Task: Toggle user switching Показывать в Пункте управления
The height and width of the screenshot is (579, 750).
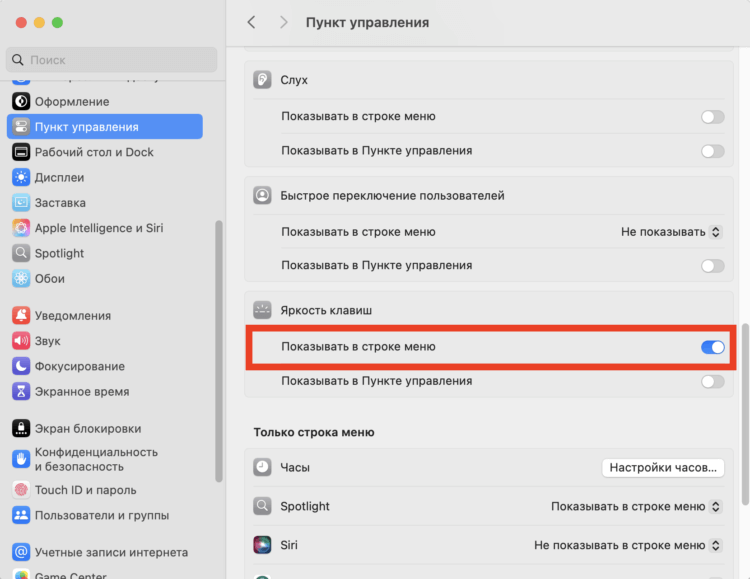Action: 713,266
